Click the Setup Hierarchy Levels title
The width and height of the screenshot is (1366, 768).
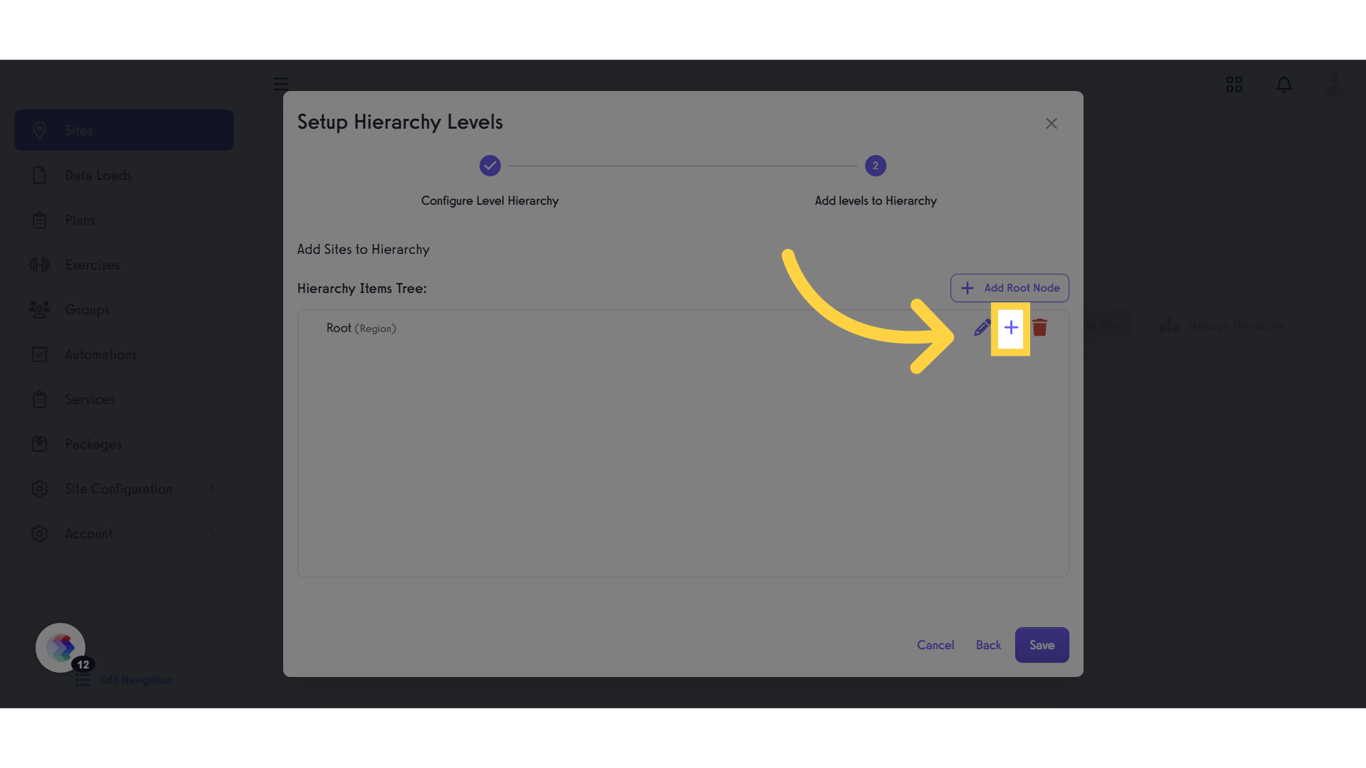tap(400, 122)
